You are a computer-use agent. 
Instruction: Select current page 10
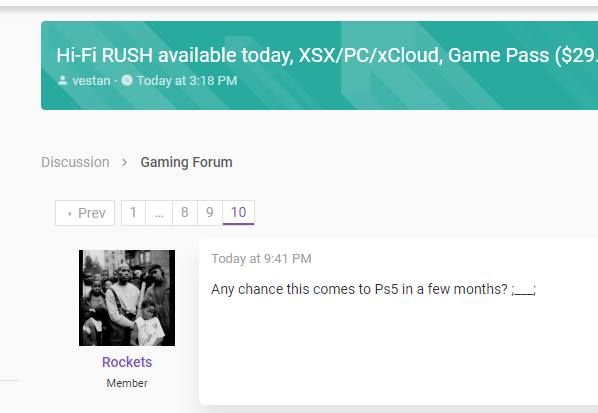tap(238, 212)
